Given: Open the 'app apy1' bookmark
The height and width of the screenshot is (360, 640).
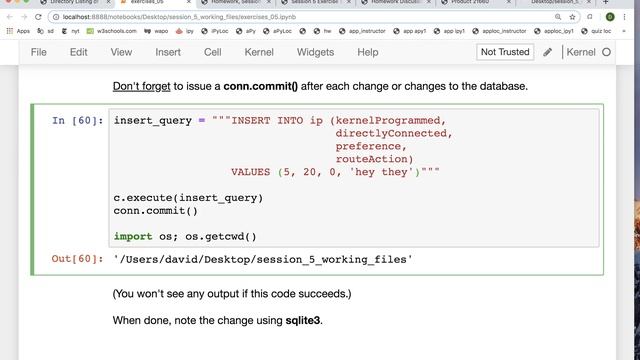Looking at the screenshot, I should click(410, 31).
